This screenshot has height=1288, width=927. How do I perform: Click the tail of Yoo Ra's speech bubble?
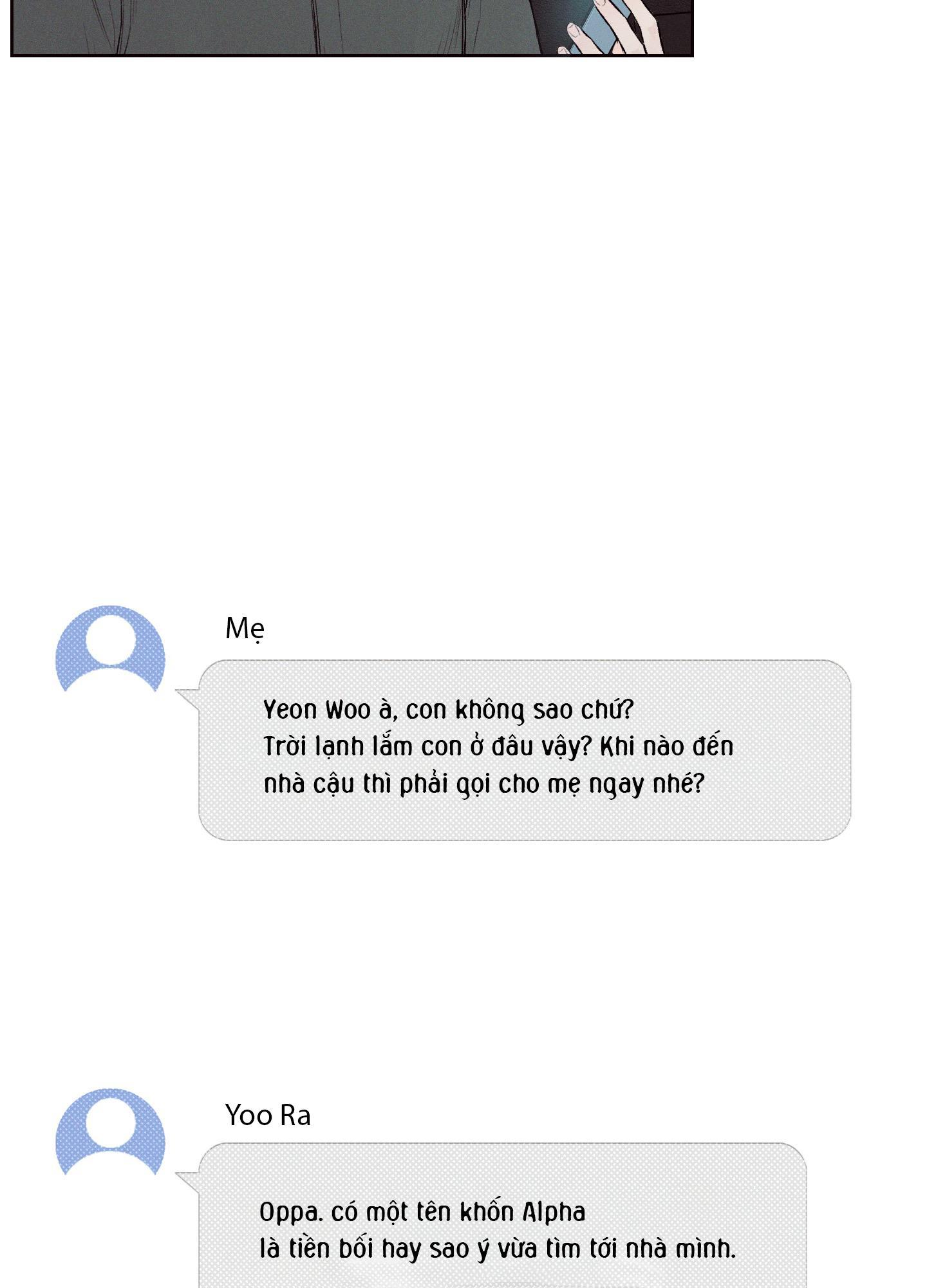pyautogui.click(x=187, y=1182)
